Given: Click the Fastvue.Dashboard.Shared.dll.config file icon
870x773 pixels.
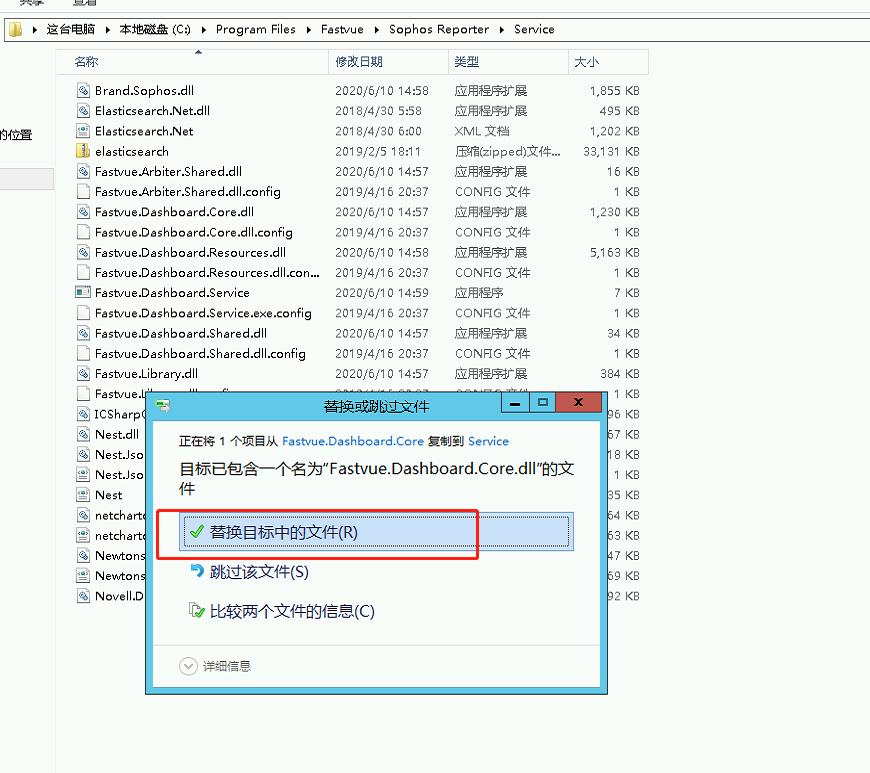Looking at the screenshot, I should (x=83, y=353).
